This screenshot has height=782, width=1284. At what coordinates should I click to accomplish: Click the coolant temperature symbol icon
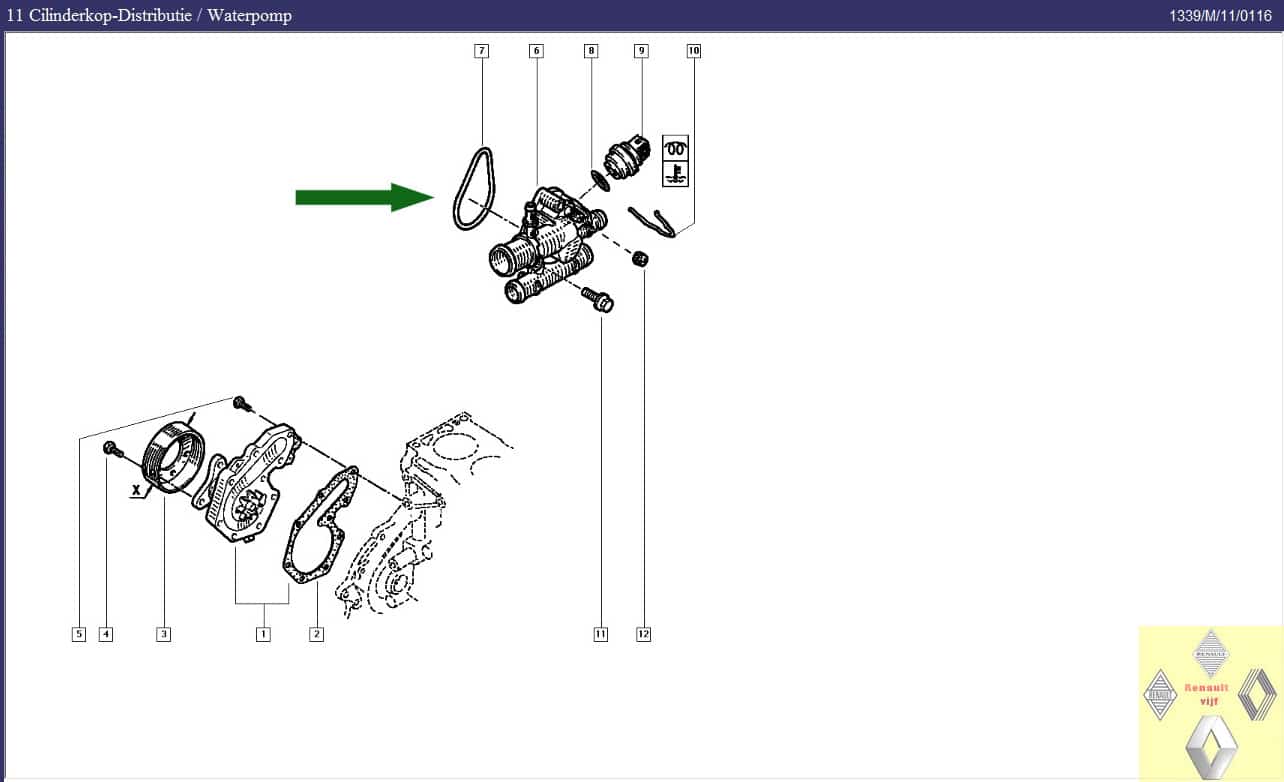(676, 174)
